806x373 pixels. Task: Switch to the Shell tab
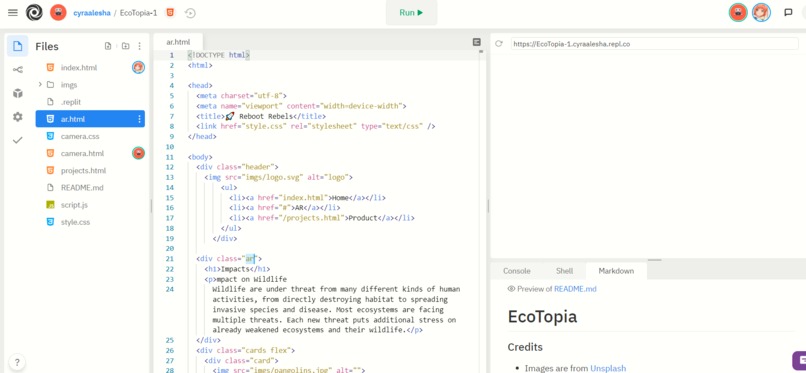(x=564, y=271)
